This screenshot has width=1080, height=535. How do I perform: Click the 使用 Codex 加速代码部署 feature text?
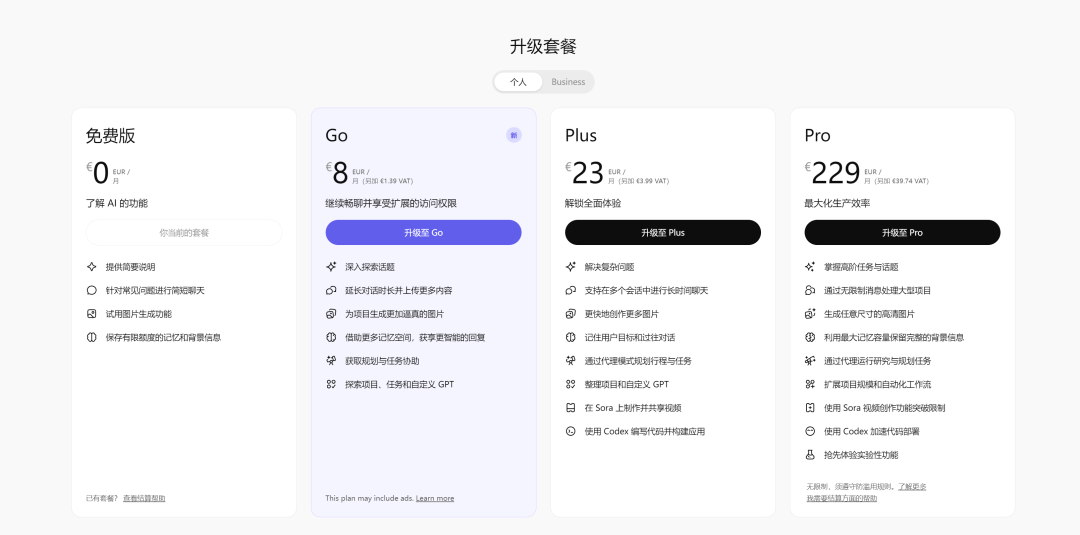click(871, 432)
